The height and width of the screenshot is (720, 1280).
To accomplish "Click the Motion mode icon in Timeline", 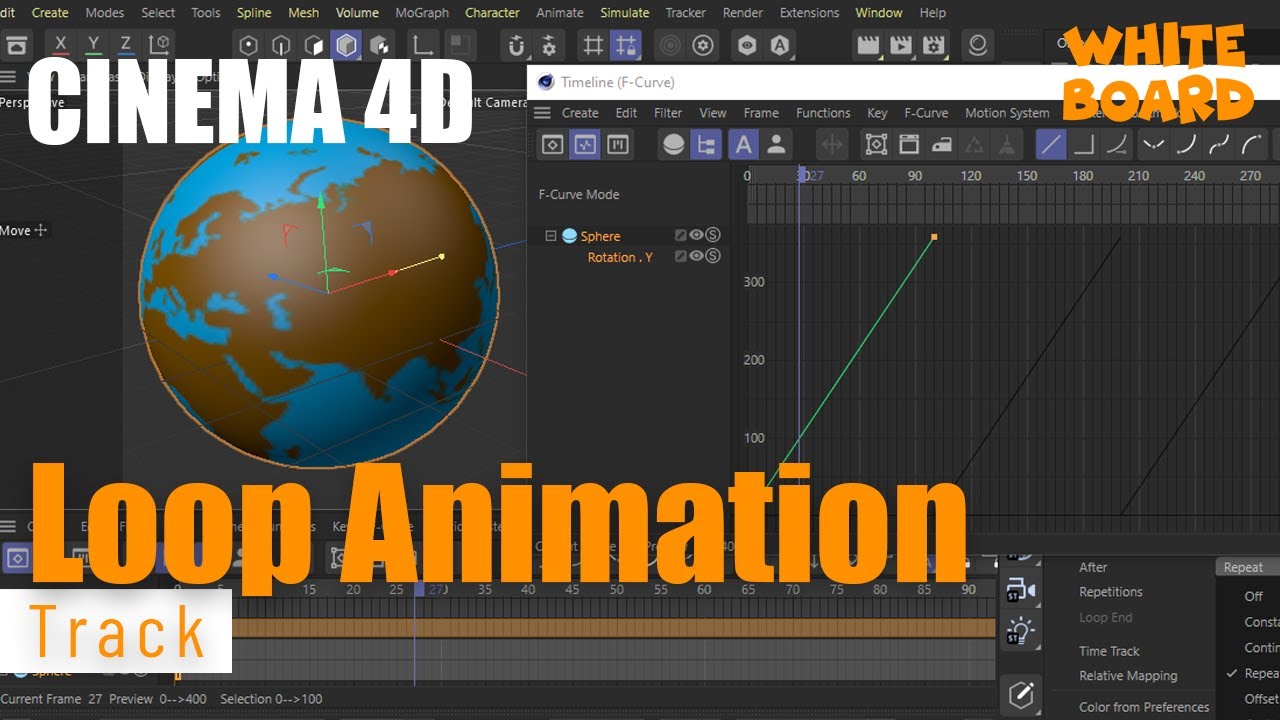I will pyautogui.click(x=618, y=145).
